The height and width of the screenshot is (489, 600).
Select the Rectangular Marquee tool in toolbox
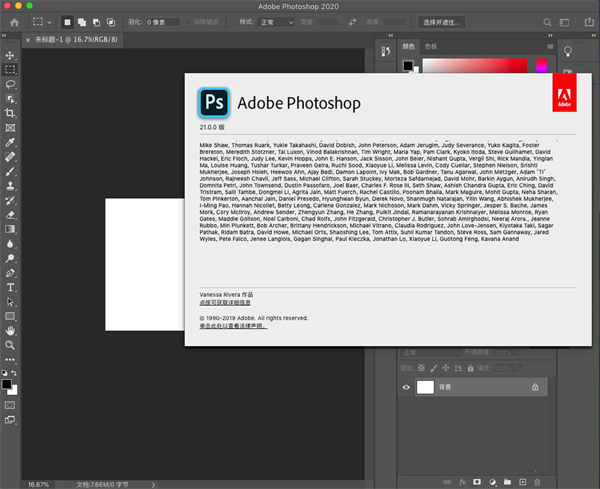[10, 70]
